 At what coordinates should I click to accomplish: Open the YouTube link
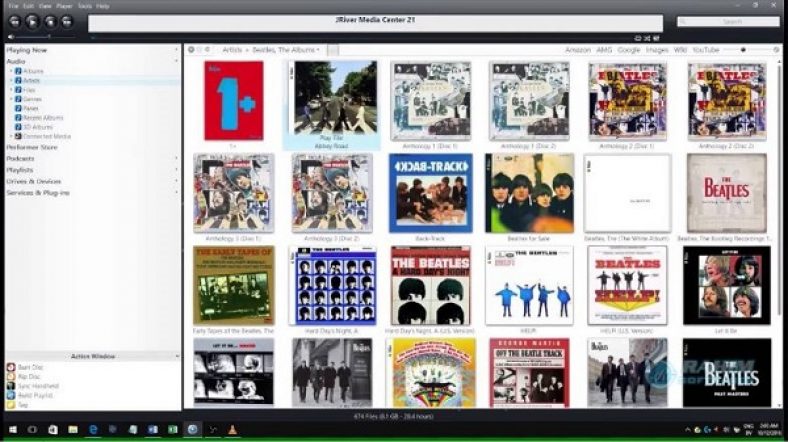(706, 50)
